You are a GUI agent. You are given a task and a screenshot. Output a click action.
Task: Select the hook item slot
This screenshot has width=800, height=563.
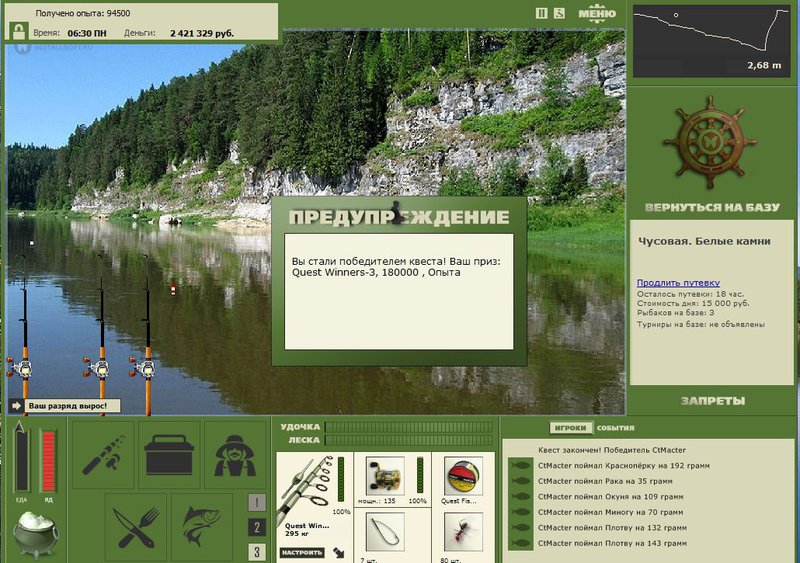point(385,532)
